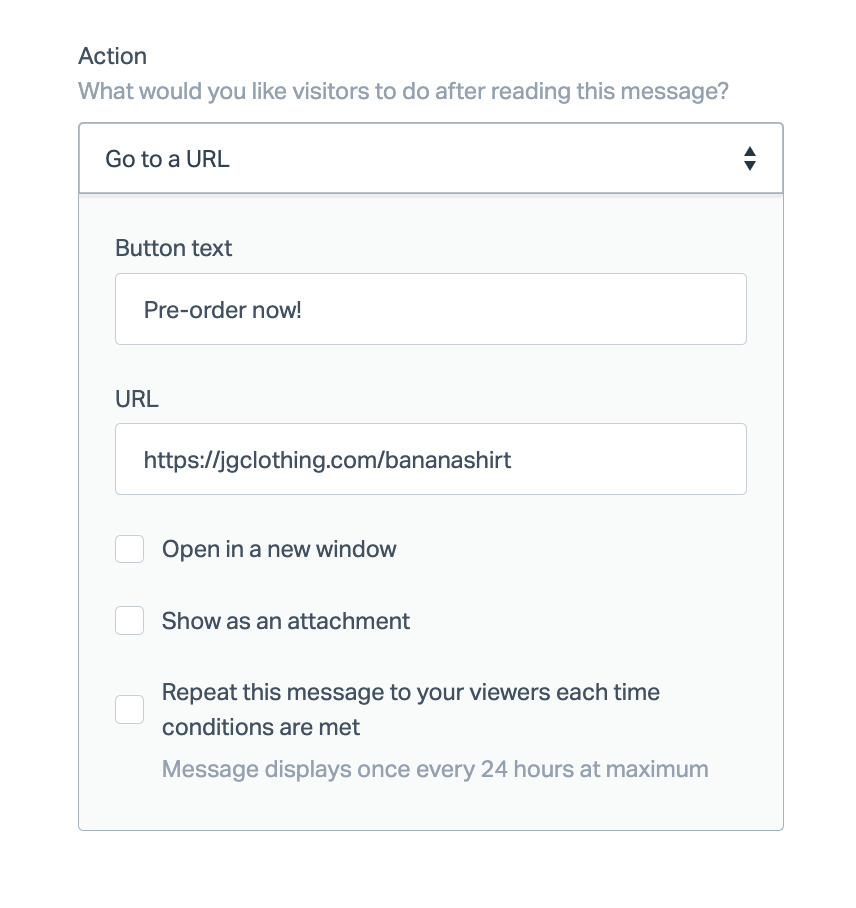
Task: Select the URL input field
Action: [430, 459]
